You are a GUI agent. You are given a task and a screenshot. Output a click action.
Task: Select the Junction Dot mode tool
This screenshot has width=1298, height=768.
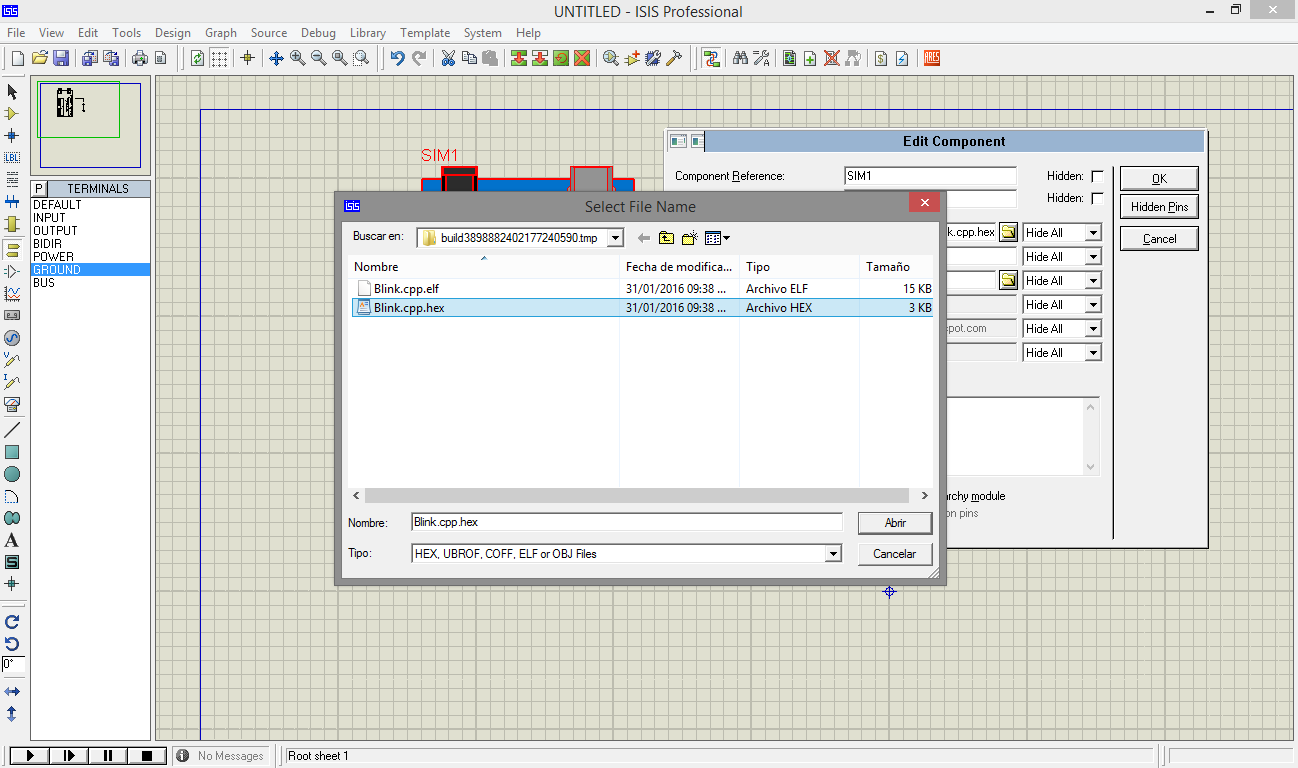pos(12,136)
